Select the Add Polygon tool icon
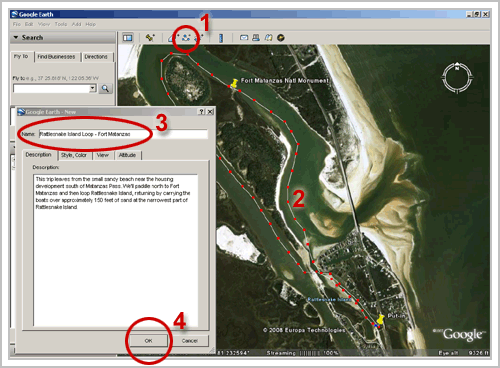 coord(173,38)
